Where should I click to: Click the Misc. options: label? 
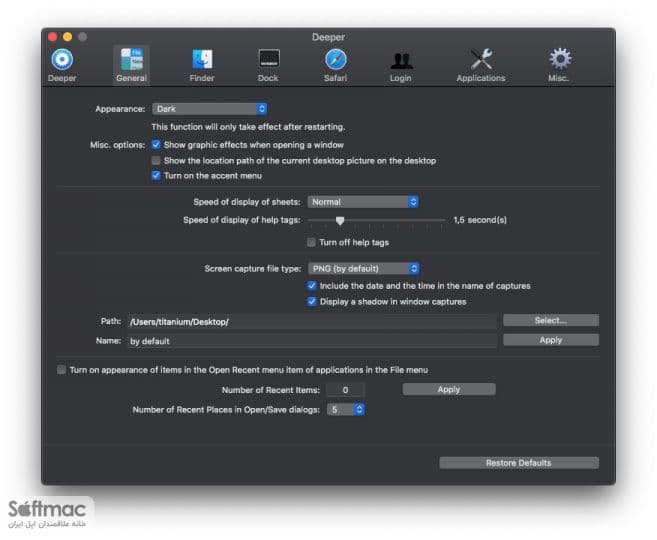coord(117,145)
